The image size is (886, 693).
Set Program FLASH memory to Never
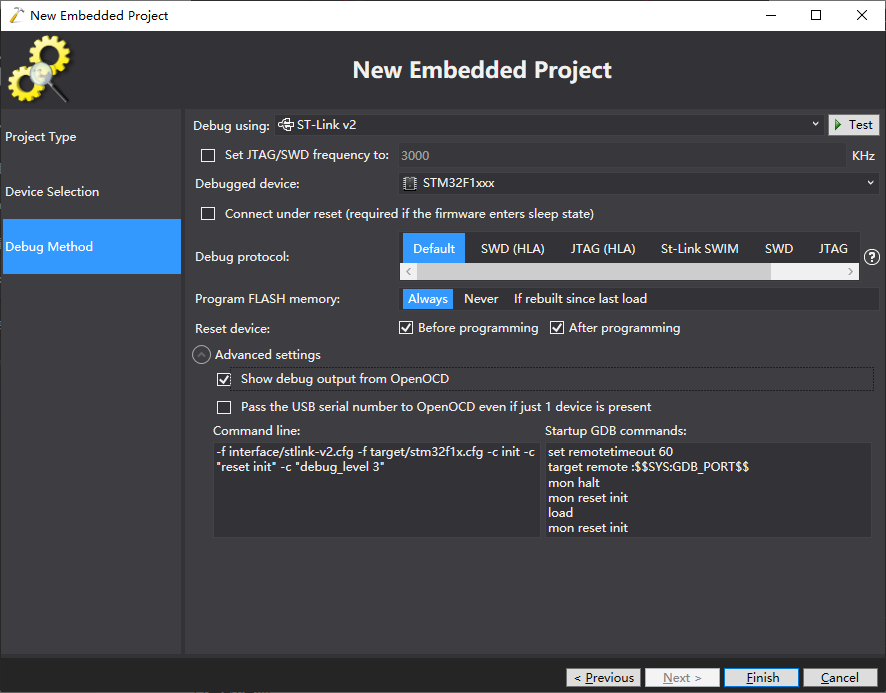click(481, 299)
